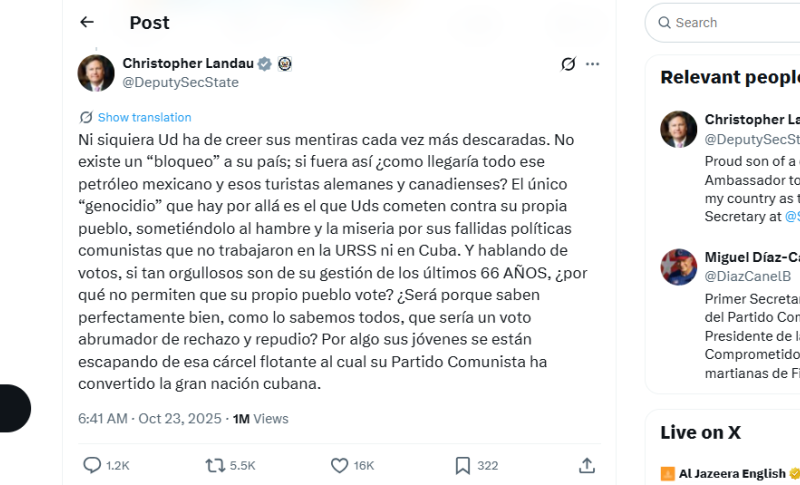800x485 pixels.
Task: Bookmark the post with 322 saves
Action: pyautogui.click(x=463, y=465)
